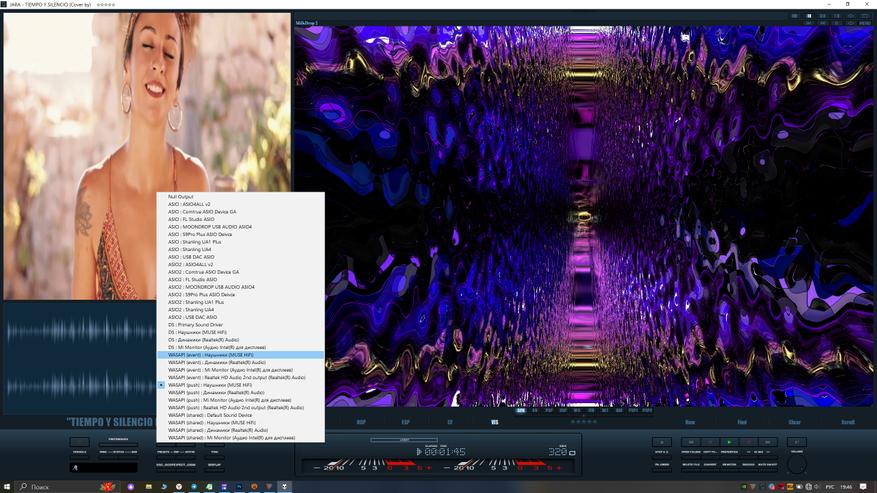Viewport: 877px width, 493px height.
Task: Click the volume knob
Action: [x=796, y=465]
